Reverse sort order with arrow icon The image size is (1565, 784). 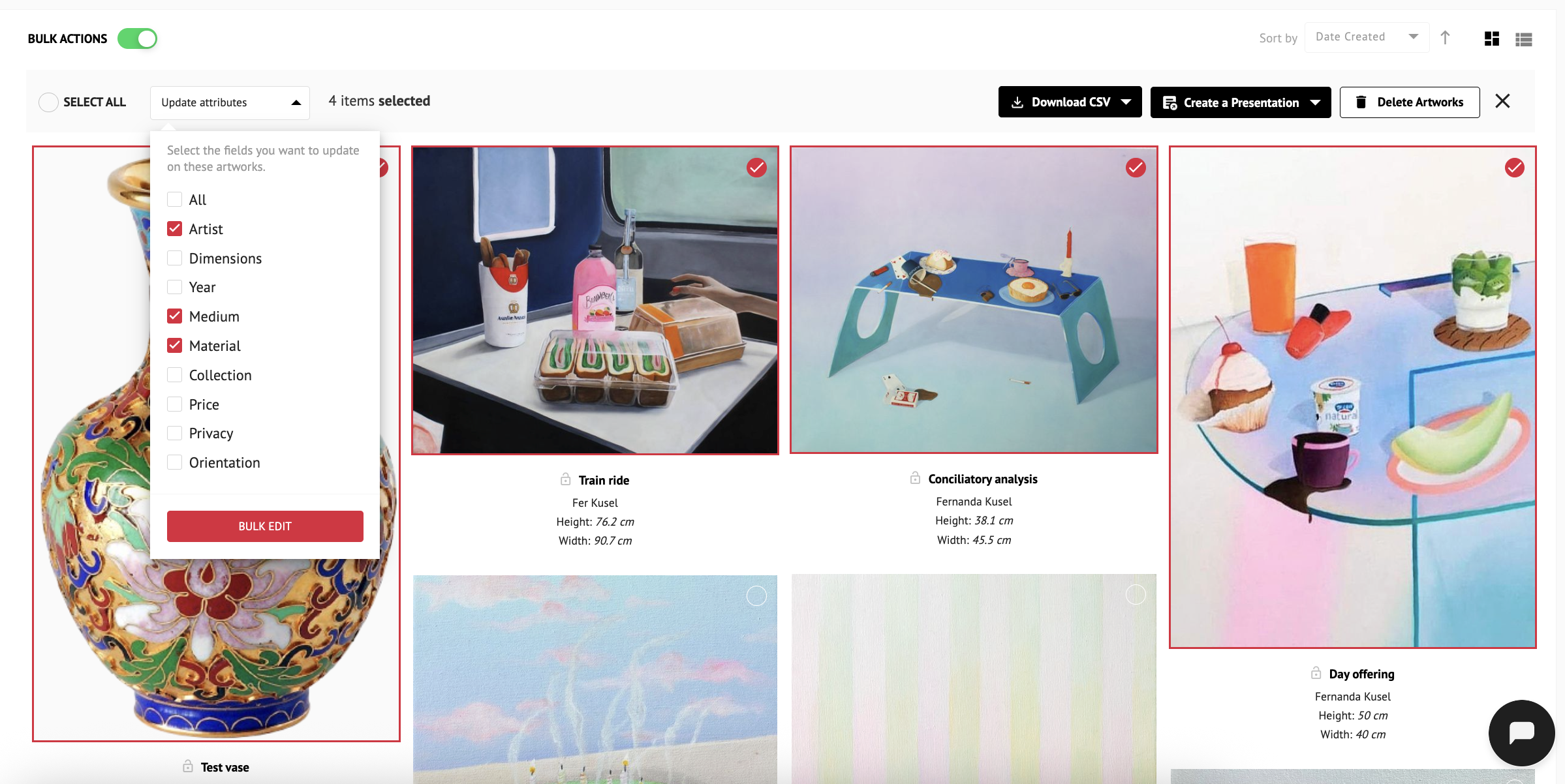[x=1445, y=38]
